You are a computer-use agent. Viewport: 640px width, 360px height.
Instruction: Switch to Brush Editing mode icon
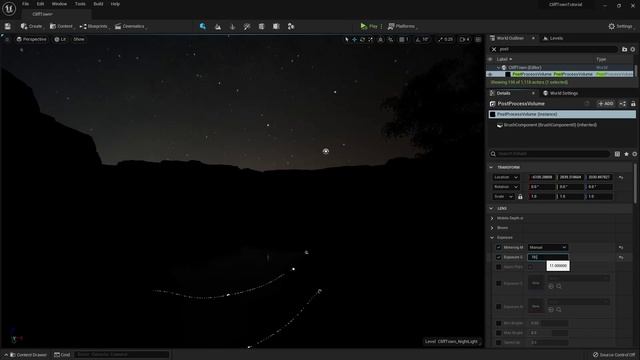(291, 27)
